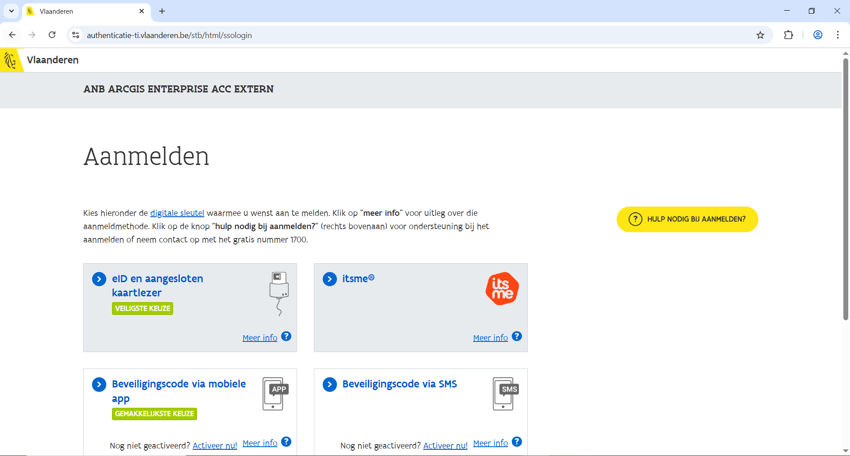Viewport: 850px width, 456px height.
Task: Open the Extensions puzzle icon
Action: tap(788, 35)
